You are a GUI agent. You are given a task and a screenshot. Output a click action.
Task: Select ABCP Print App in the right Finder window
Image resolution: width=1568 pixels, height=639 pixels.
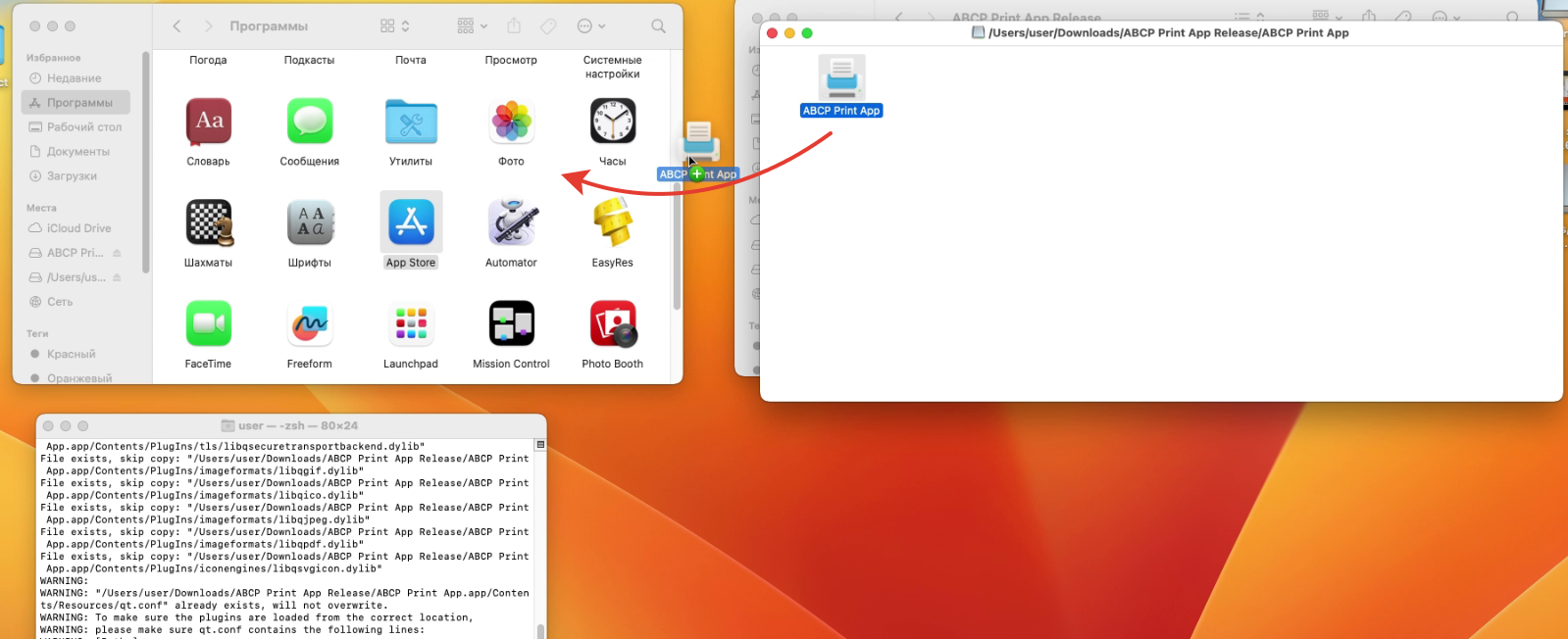pos(841,86)
